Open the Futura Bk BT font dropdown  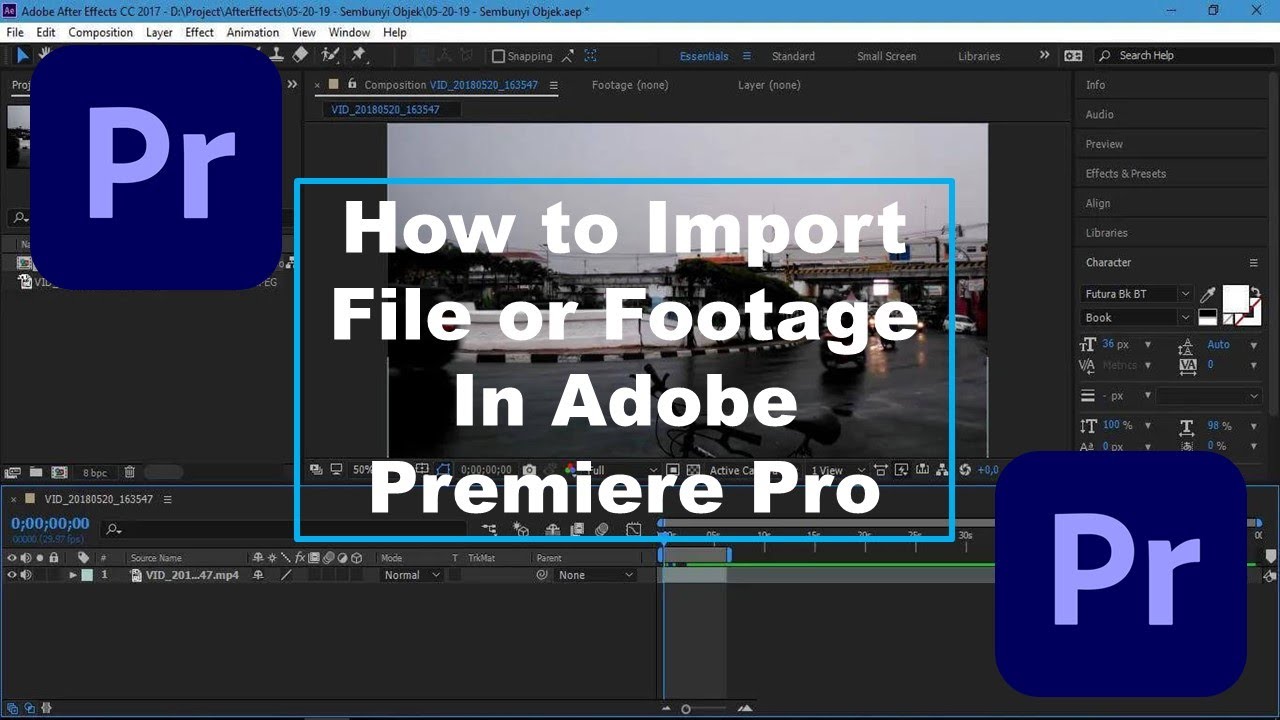1137,294
